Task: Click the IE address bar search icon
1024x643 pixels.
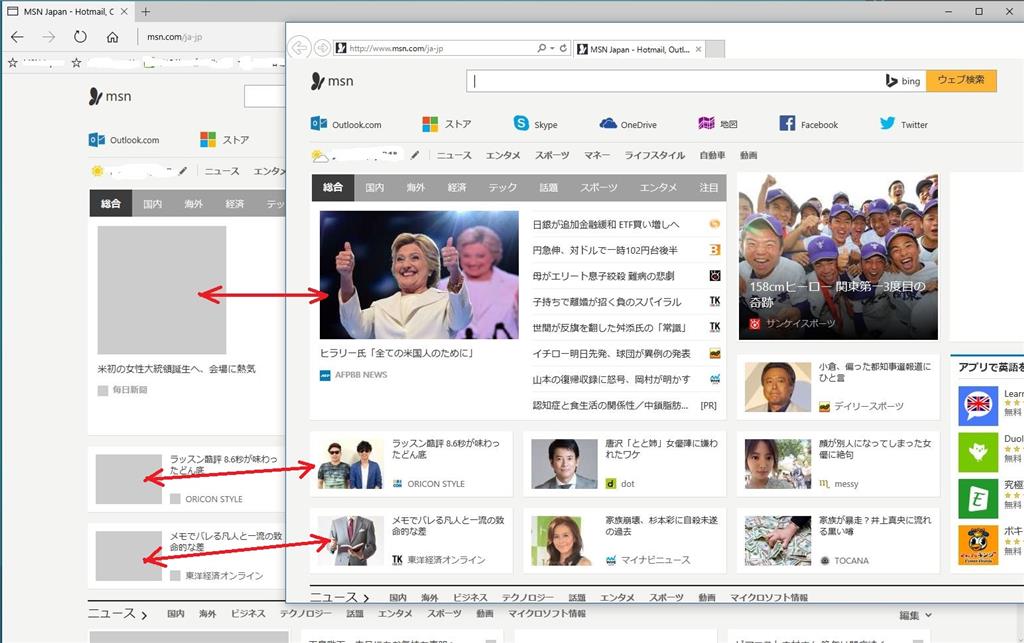Action: point(541,48)
